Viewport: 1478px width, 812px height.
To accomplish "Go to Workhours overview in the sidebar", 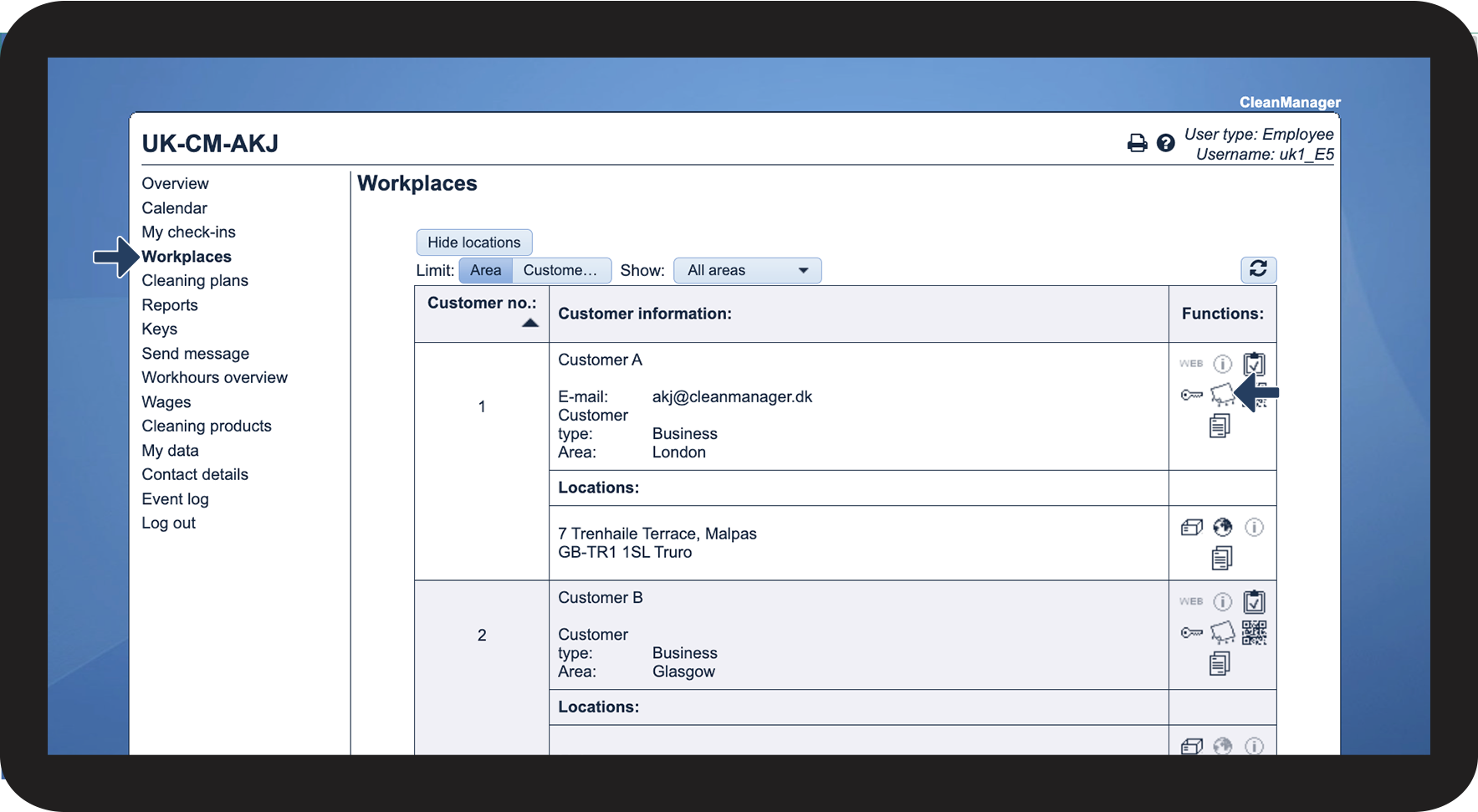I will pos(214,378).
